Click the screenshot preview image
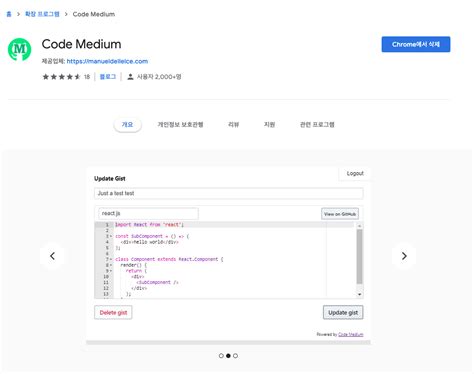 (228, 256)
